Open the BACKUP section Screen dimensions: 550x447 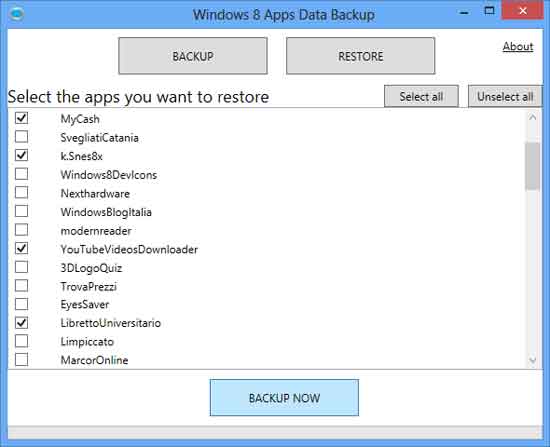click(193, 56)
